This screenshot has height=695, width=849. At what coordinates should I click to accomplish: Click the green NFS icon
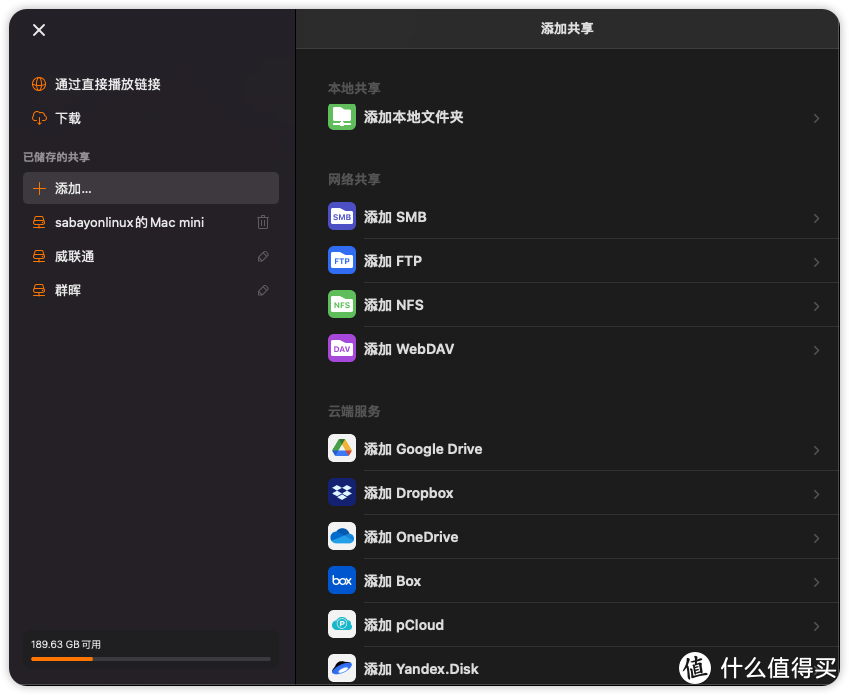[x=342, y=304]
